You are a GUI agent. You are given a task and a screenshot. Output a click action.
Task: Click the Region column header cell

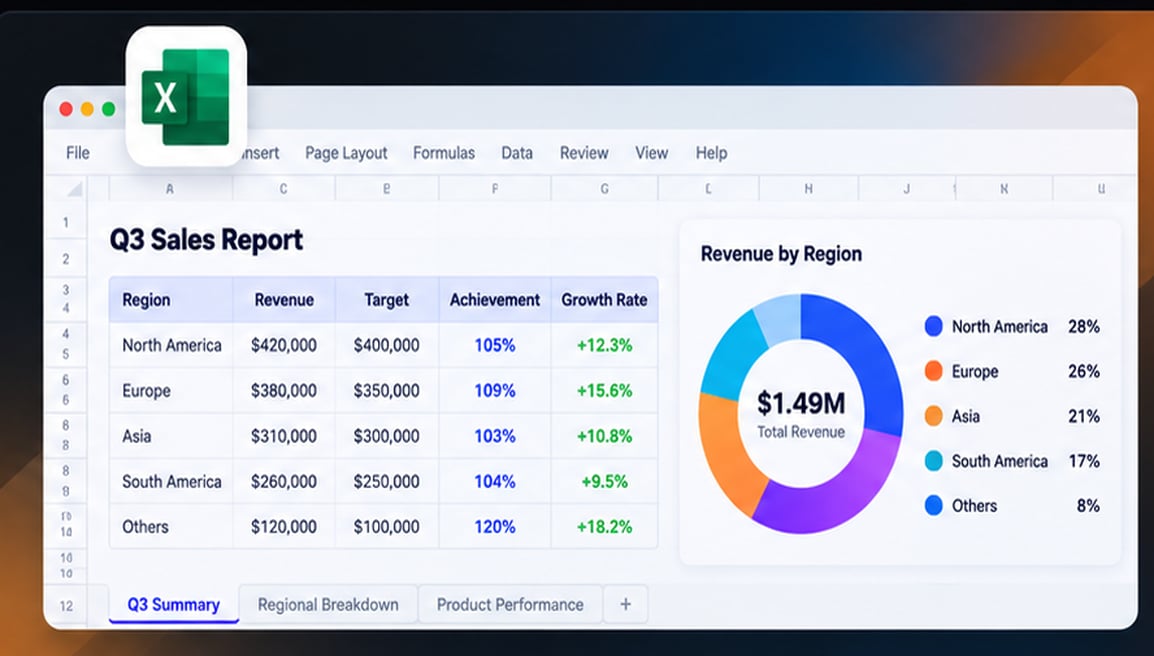tap(171, 300)
